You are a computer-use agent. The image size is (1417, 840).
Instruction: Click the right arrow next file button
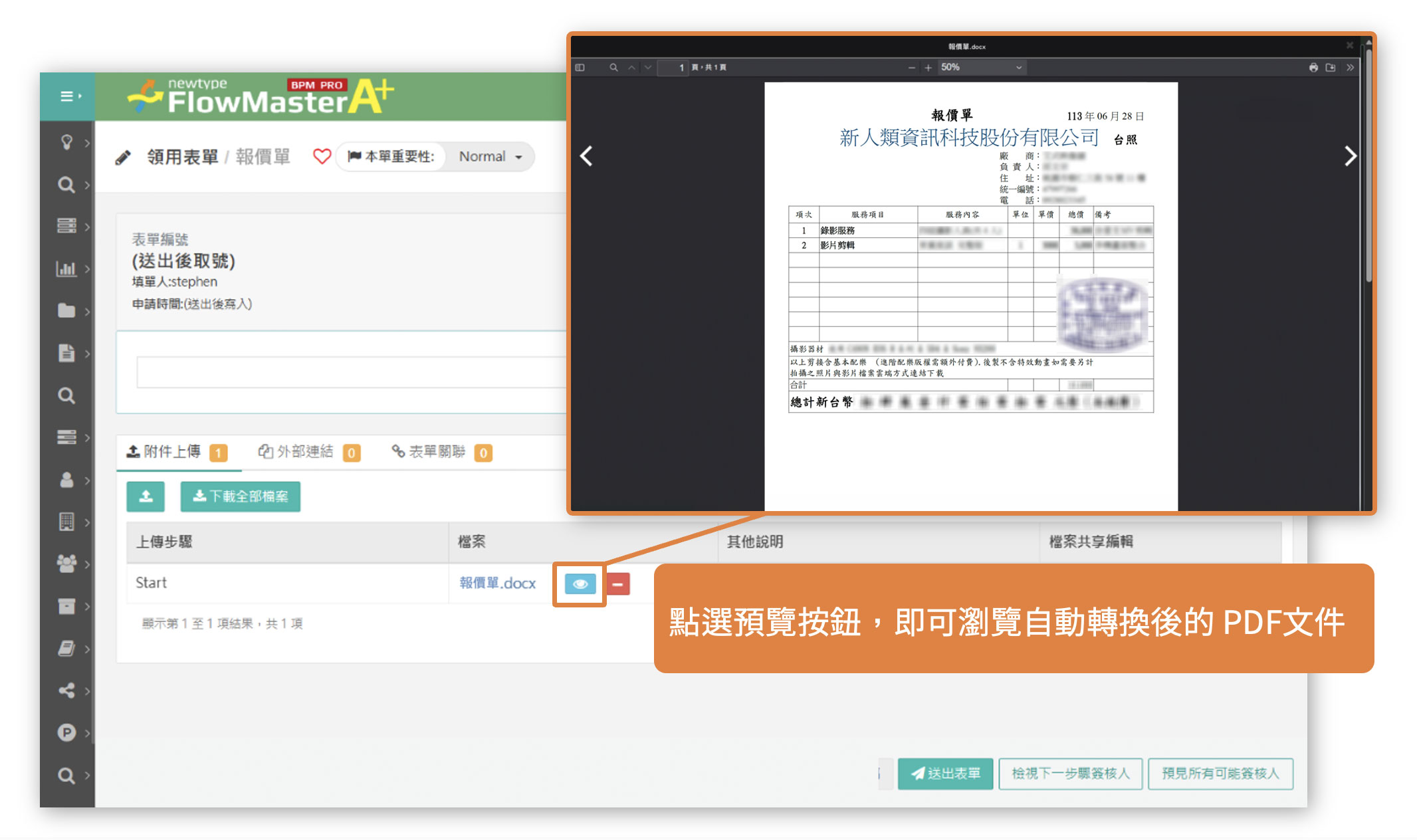coord(1350,156)
